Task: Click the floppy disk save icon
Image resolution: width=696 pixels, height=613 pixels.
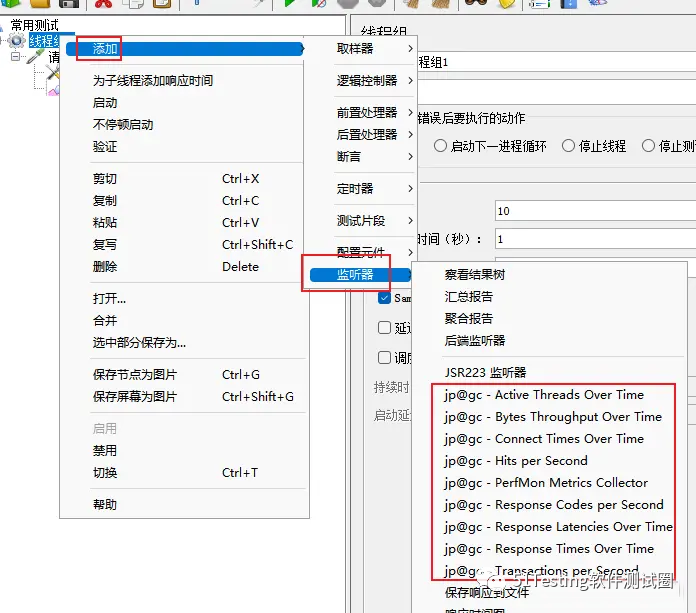Action: (69, 4)
